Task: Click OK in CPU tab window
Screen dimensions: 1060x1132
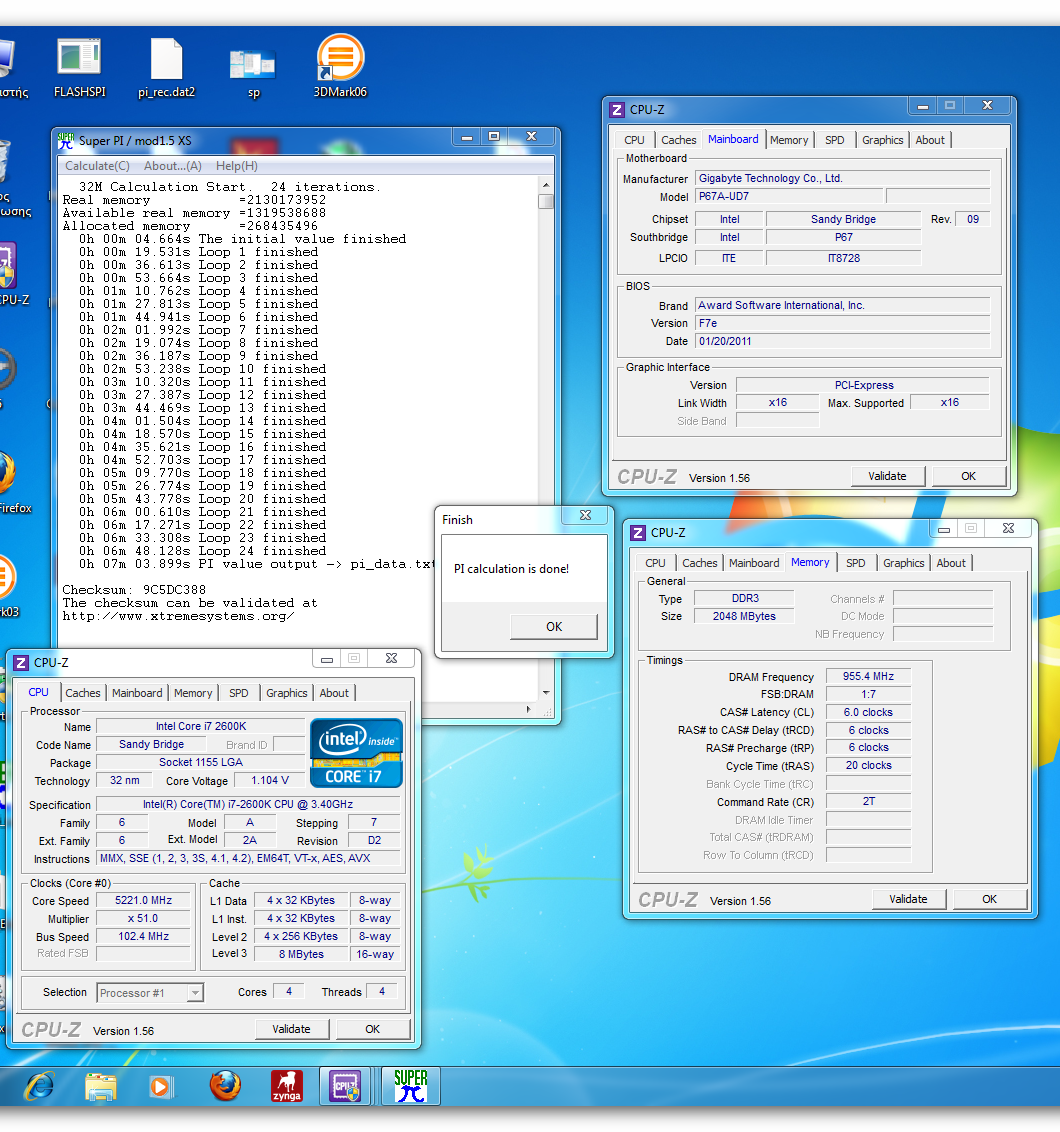Action: point(373,1029)
